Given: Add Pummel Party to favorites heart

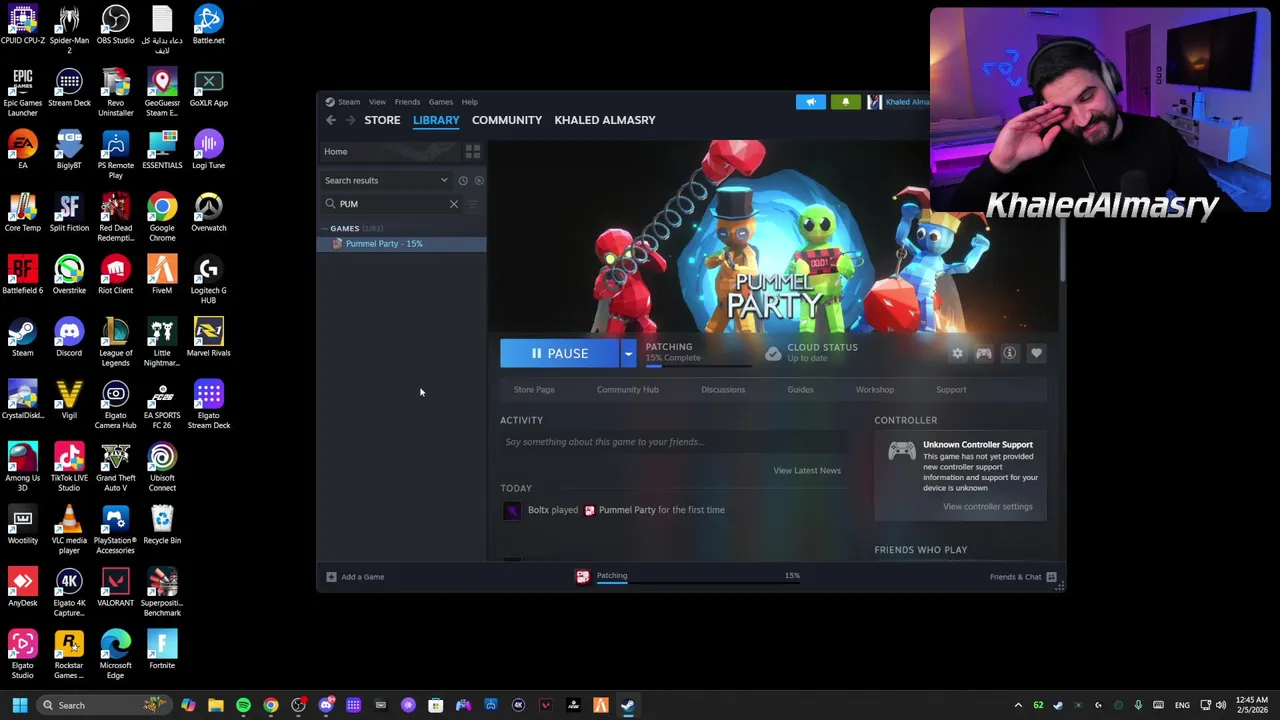Looking at the screenshot, I should click(x=1036, y=353).
